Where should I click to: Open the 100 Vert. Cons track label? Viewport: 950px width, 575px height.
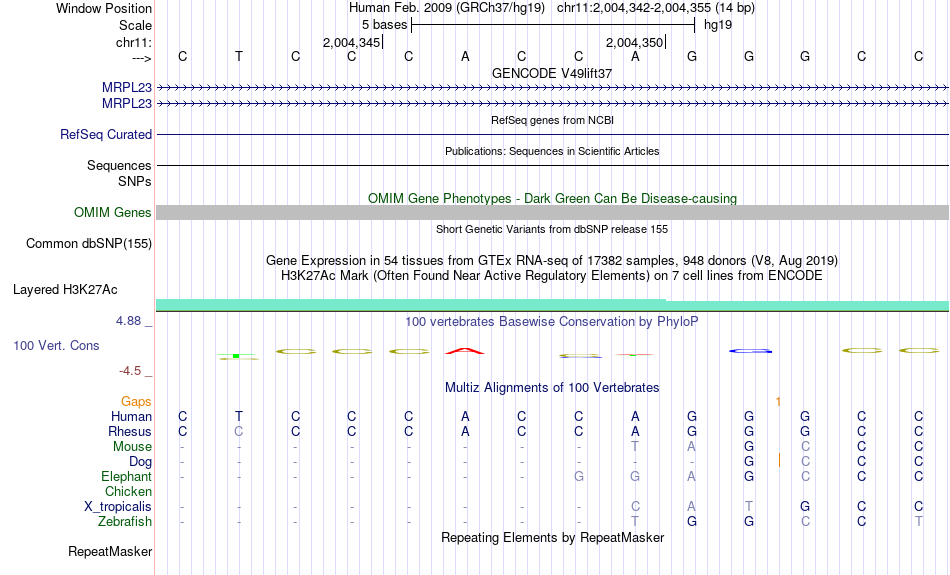[56, 345]
